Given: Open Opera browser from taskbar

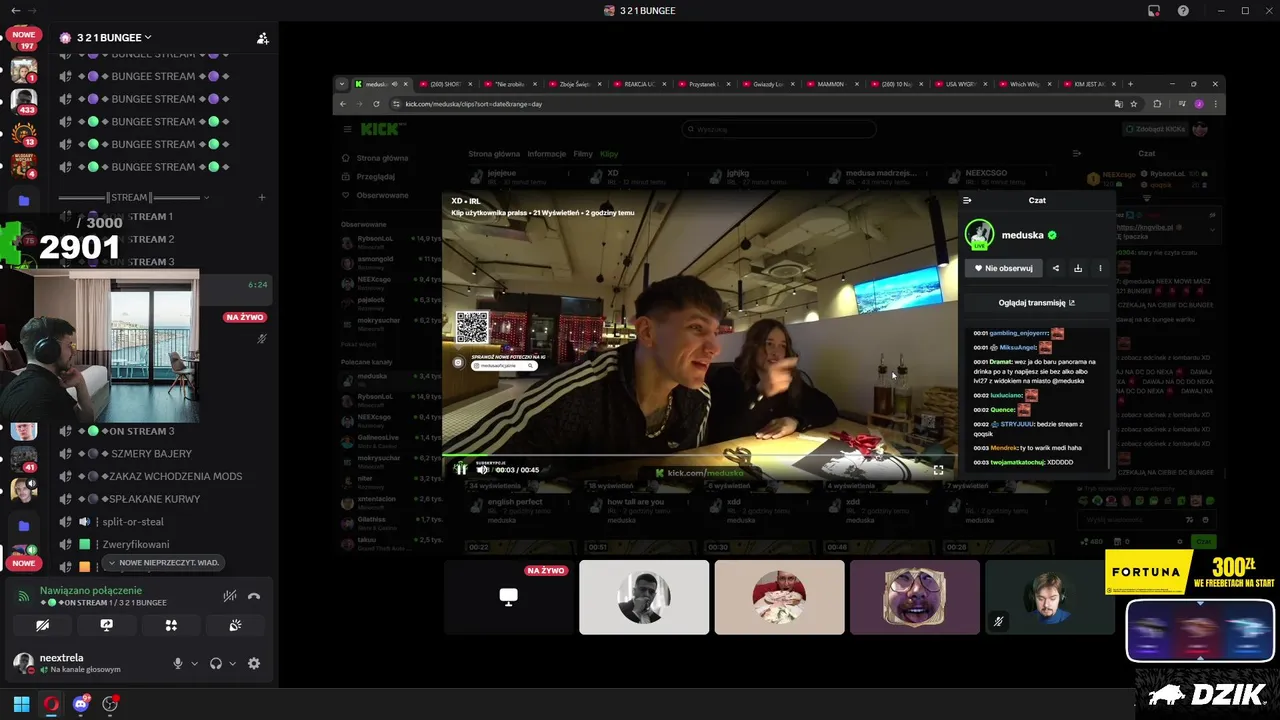Looking at the screenshot, I should pyautogui.click(x=51, y=704).
